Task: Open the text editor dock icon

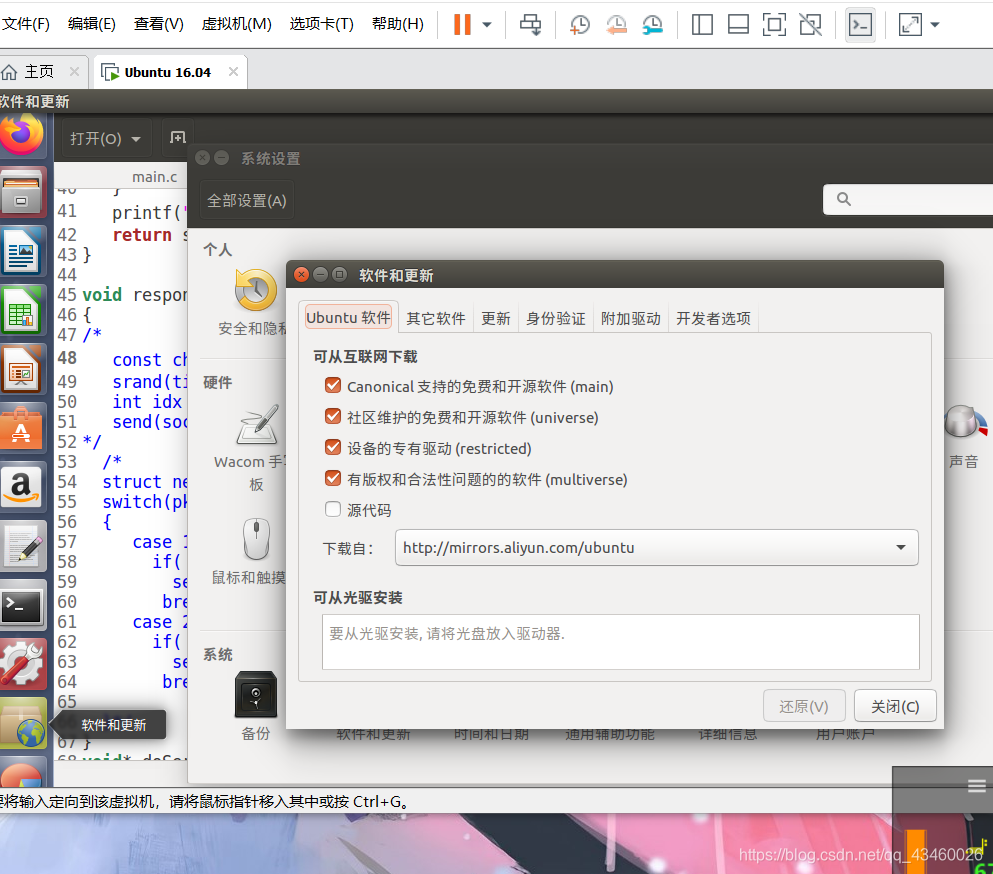Action: coord(22,546)
